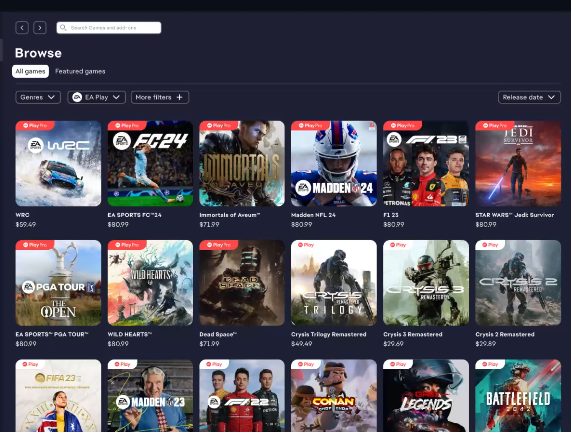The image size is (571, 432).
Task: Open the Crysis Trilogy Remastered cover
Action: (x=334, y=283)
